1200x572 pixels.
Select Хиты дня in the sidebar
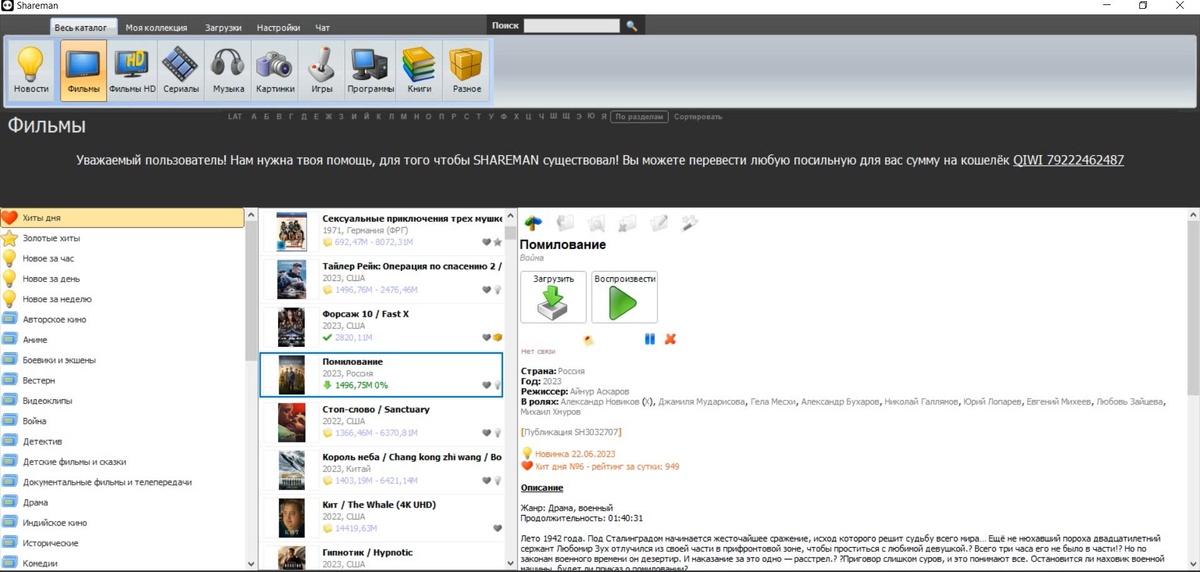coord(122,217)
